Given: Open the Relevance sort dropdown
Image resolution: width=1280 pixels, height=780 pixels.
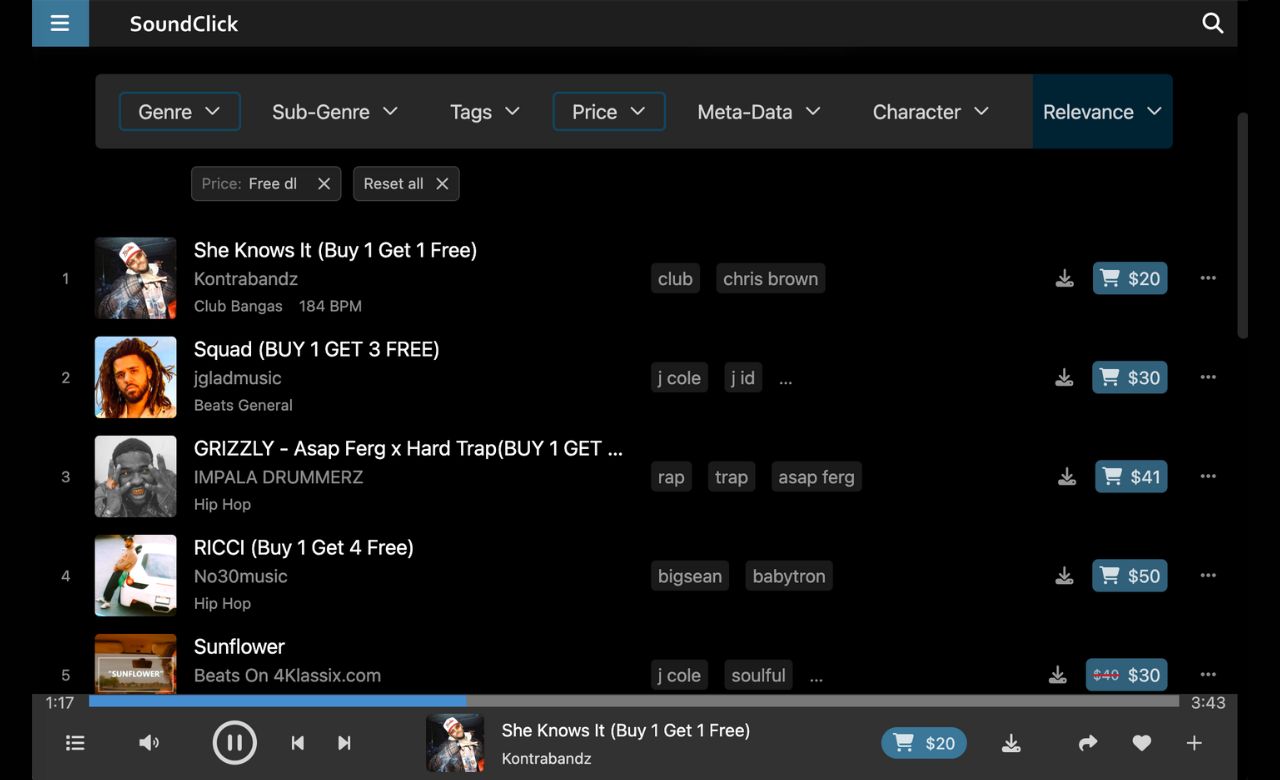Looking at the screenshot, I should [1102, 112].
